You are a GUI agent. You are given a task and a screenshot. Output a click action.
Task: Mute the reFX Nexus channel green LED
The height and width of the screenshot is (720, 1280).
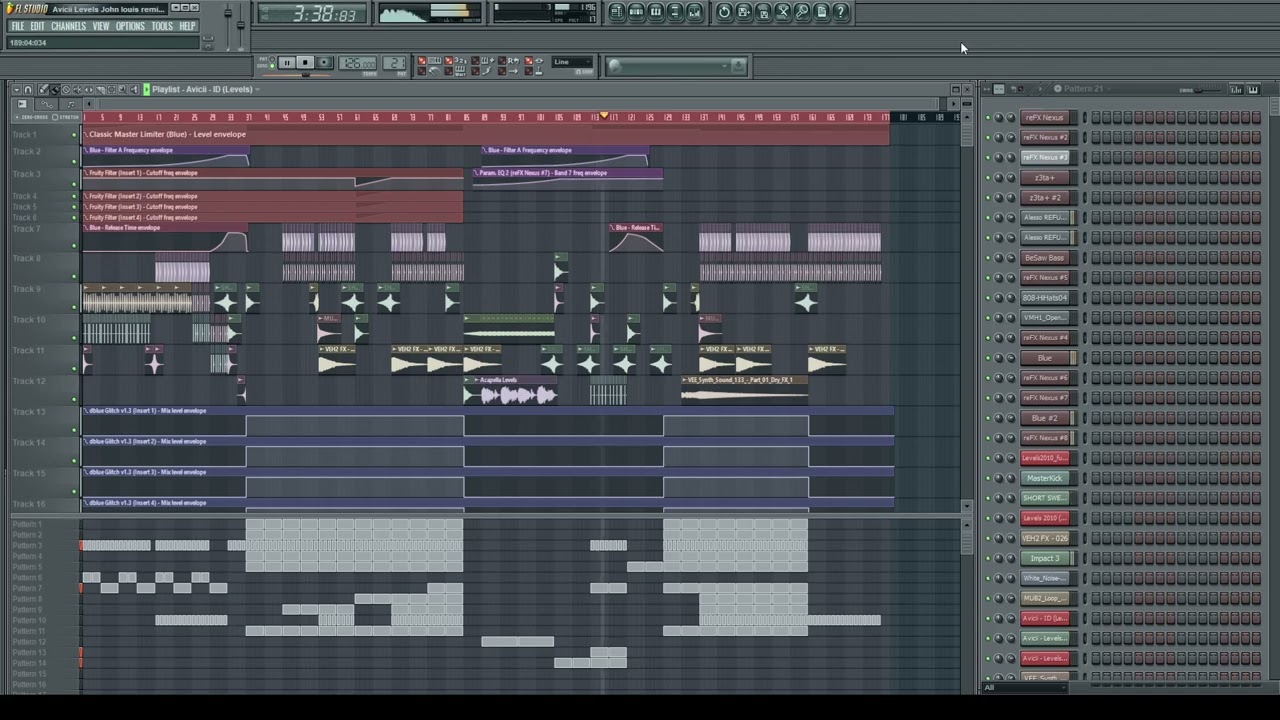988,118
